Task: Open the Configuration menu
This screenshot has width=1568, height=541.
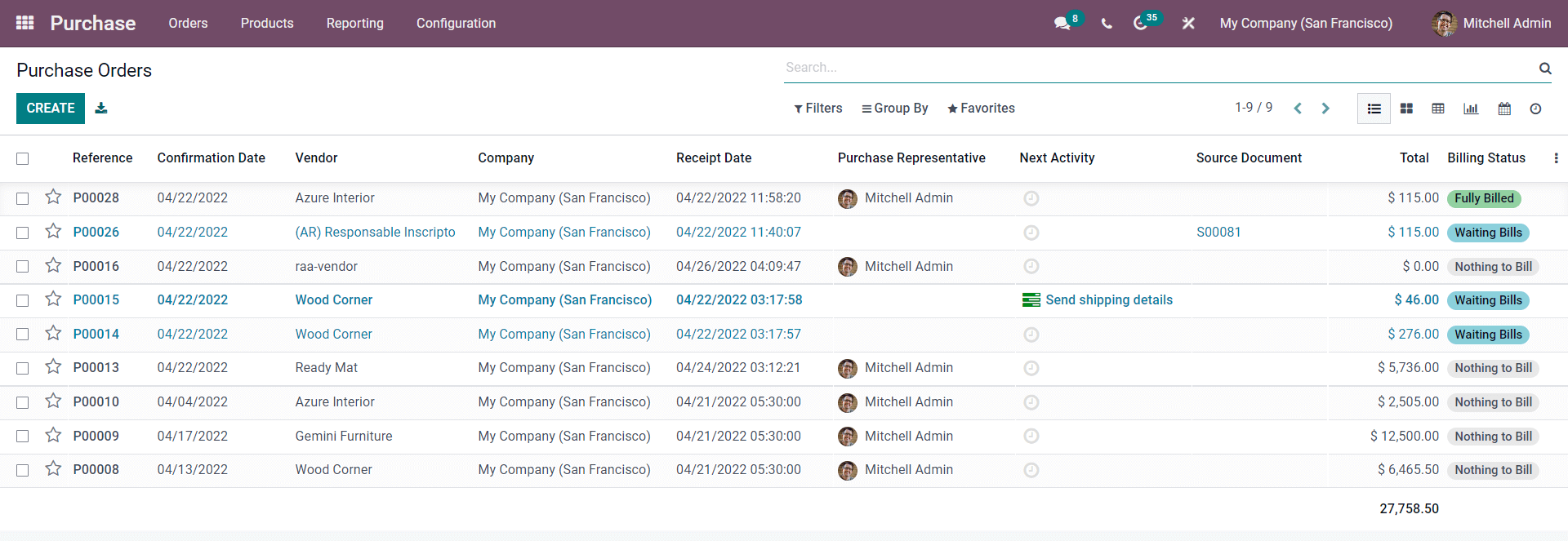Action: pos(456,24)
